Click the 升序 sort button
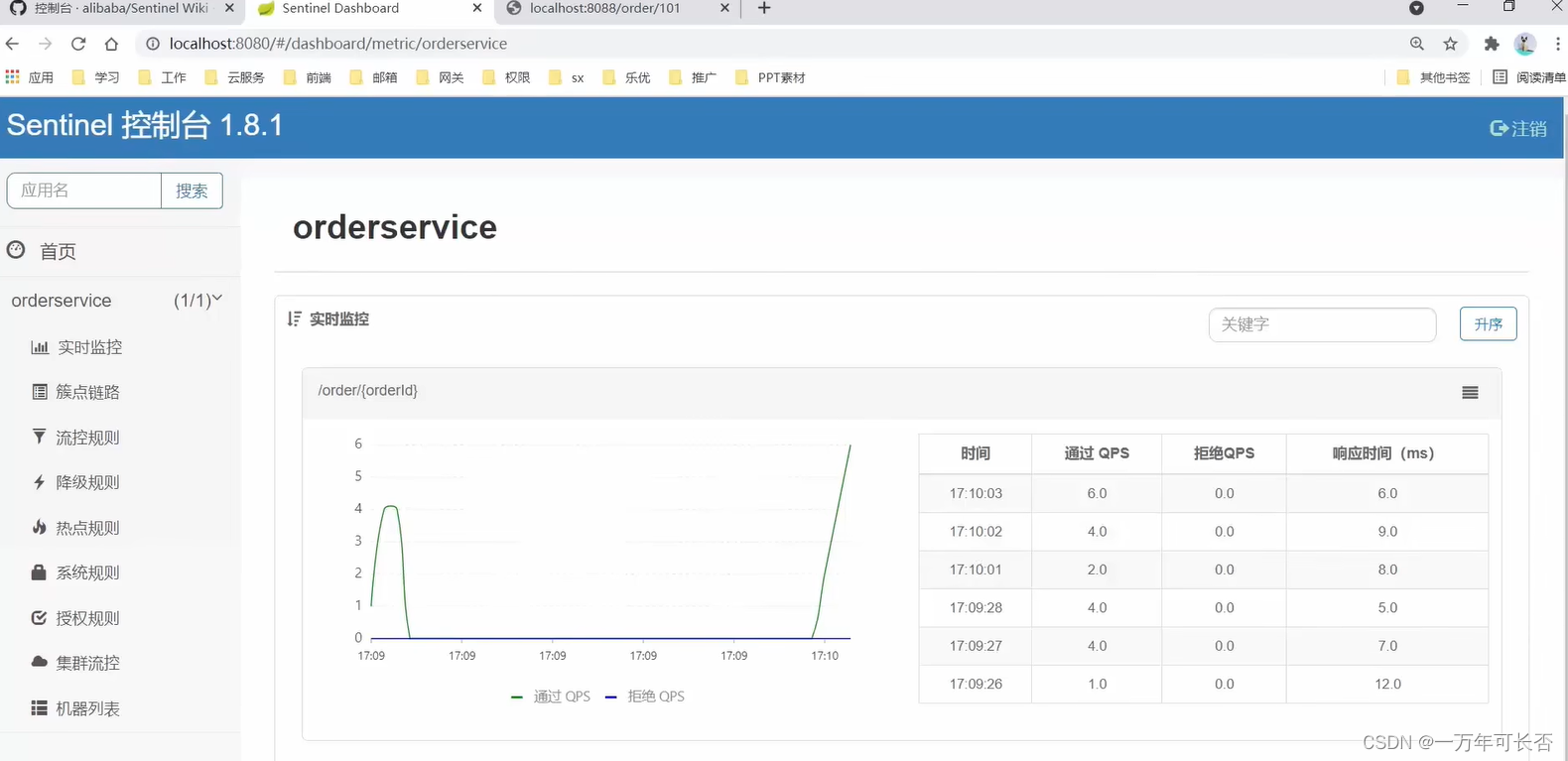This screenshot has width=1568, height=761. pyautogui.click(x=1488, y=323)
